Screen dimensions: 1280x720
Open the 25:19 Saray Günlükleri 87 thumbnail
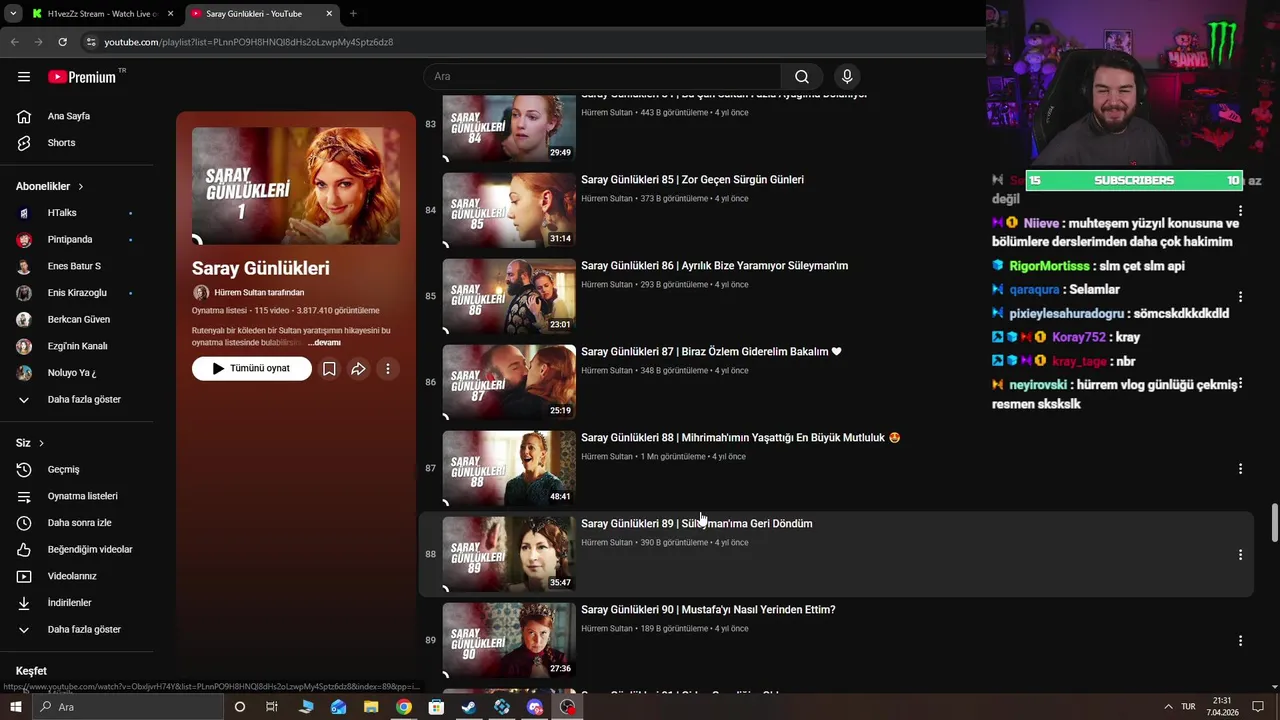[509, 383]
